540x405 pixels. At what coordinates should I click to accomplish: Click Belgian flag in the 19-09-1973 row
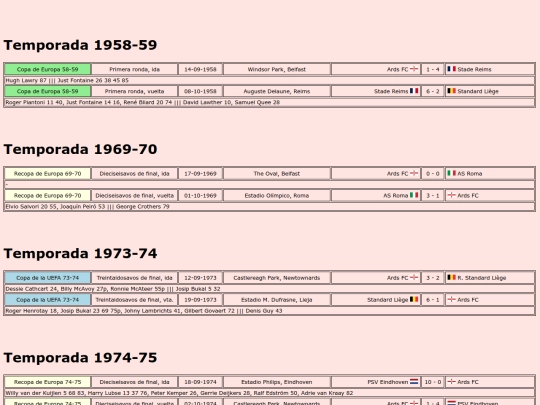click(414, 300)
